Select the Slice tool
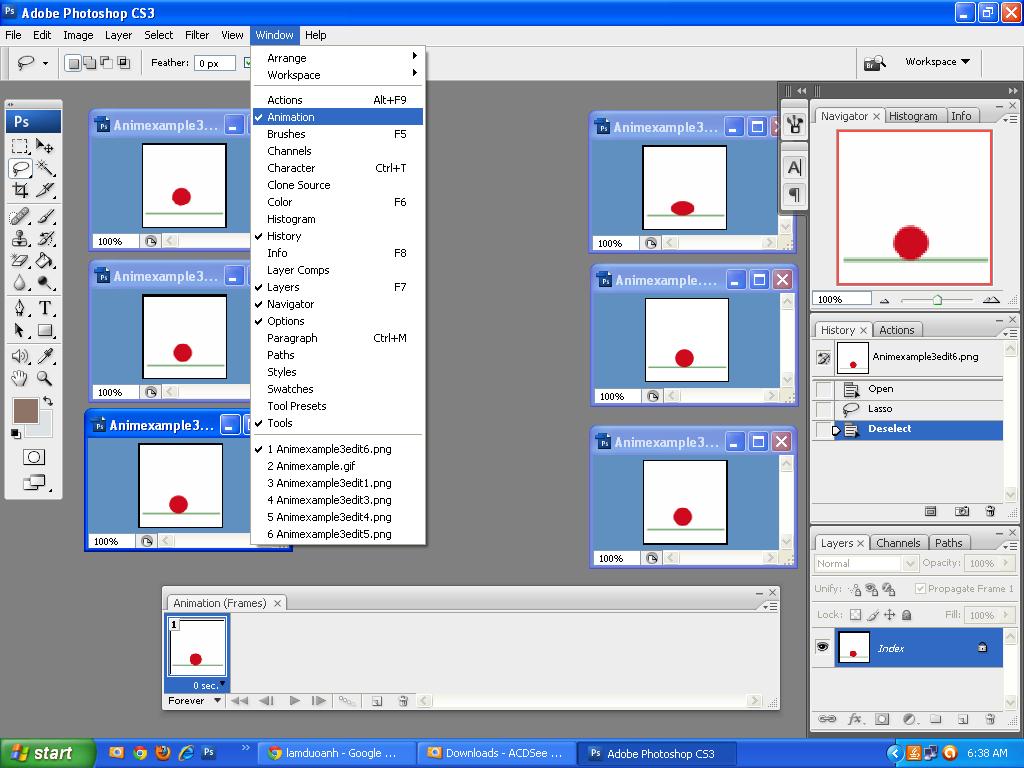Image resolution: width=1024 pixels, height=768 pixels. coord(45,191)
